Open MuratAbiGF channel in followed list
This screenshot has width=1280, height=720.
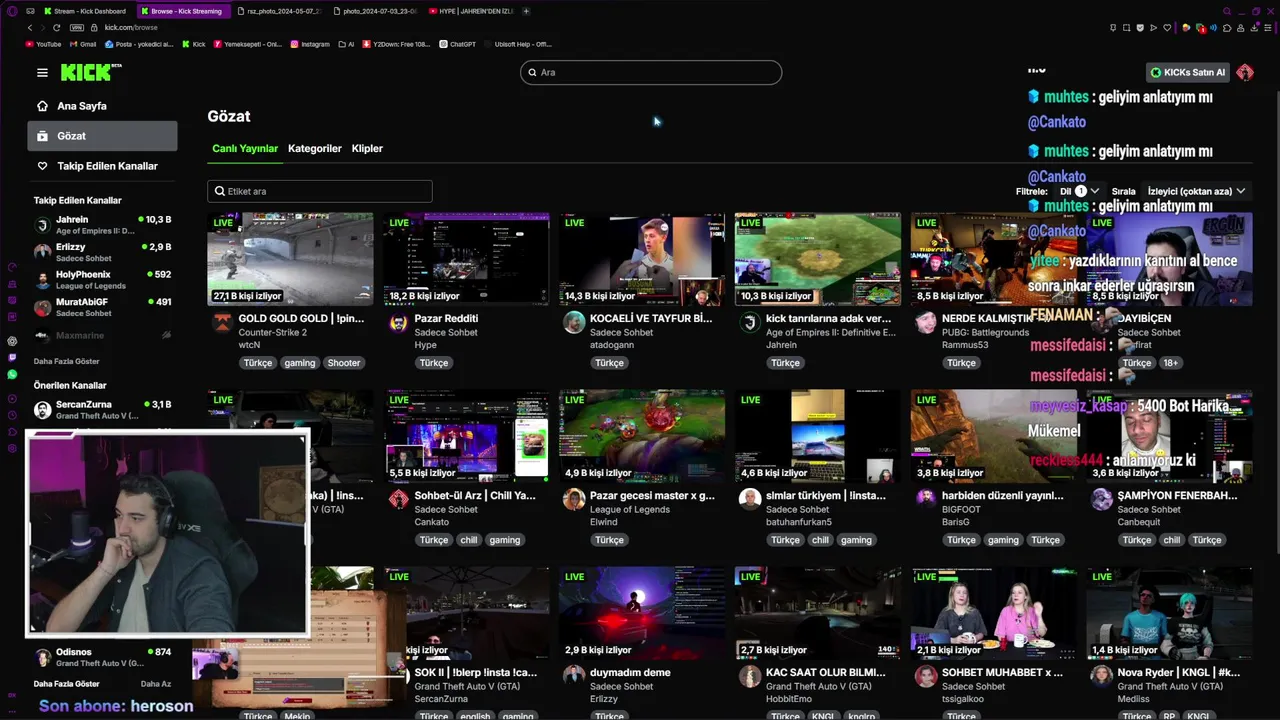pyautogui.click(x=102, y=307)
